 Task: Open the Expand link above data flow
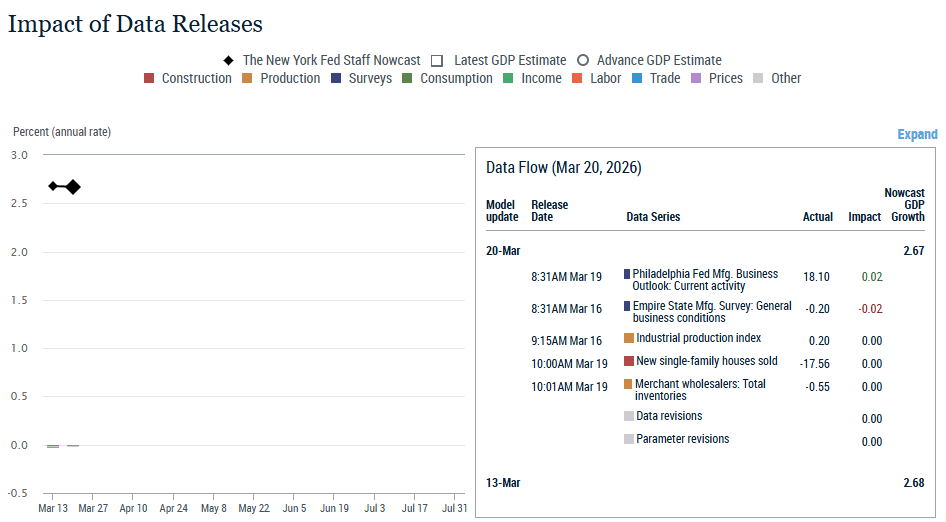coord(917,135)
